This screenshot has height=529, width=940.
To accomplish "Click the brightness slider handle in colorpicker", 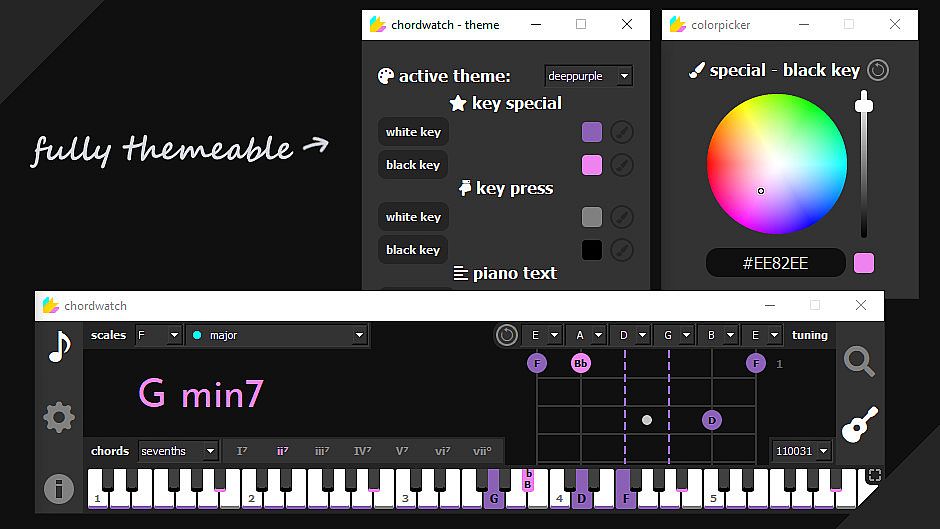I will click(864, 104).
